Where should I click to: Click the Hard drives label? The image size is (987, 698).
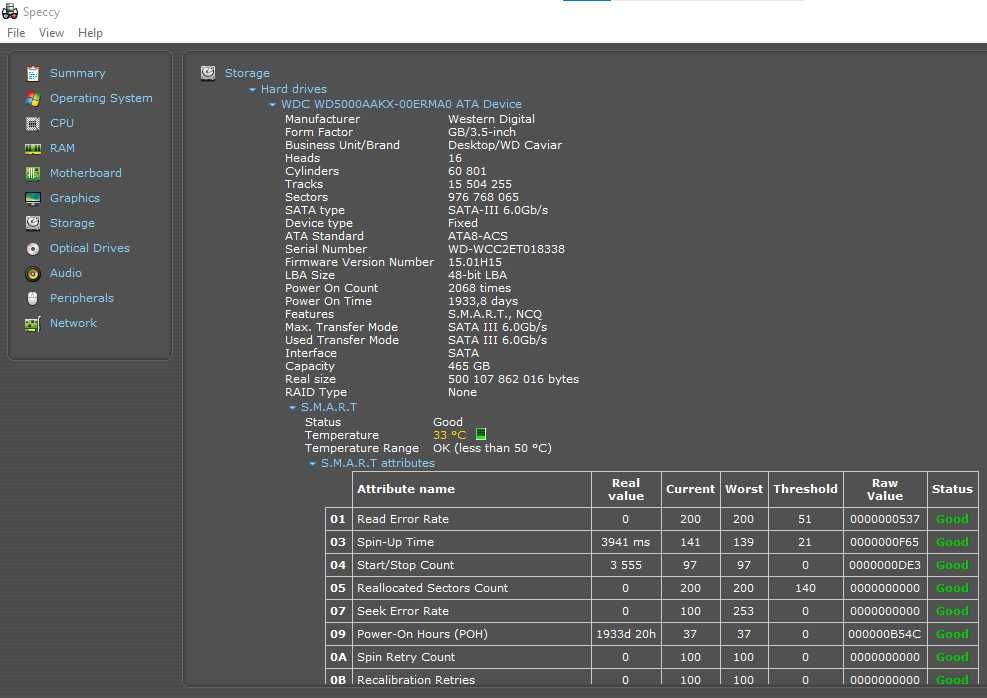tap(293, 89)
